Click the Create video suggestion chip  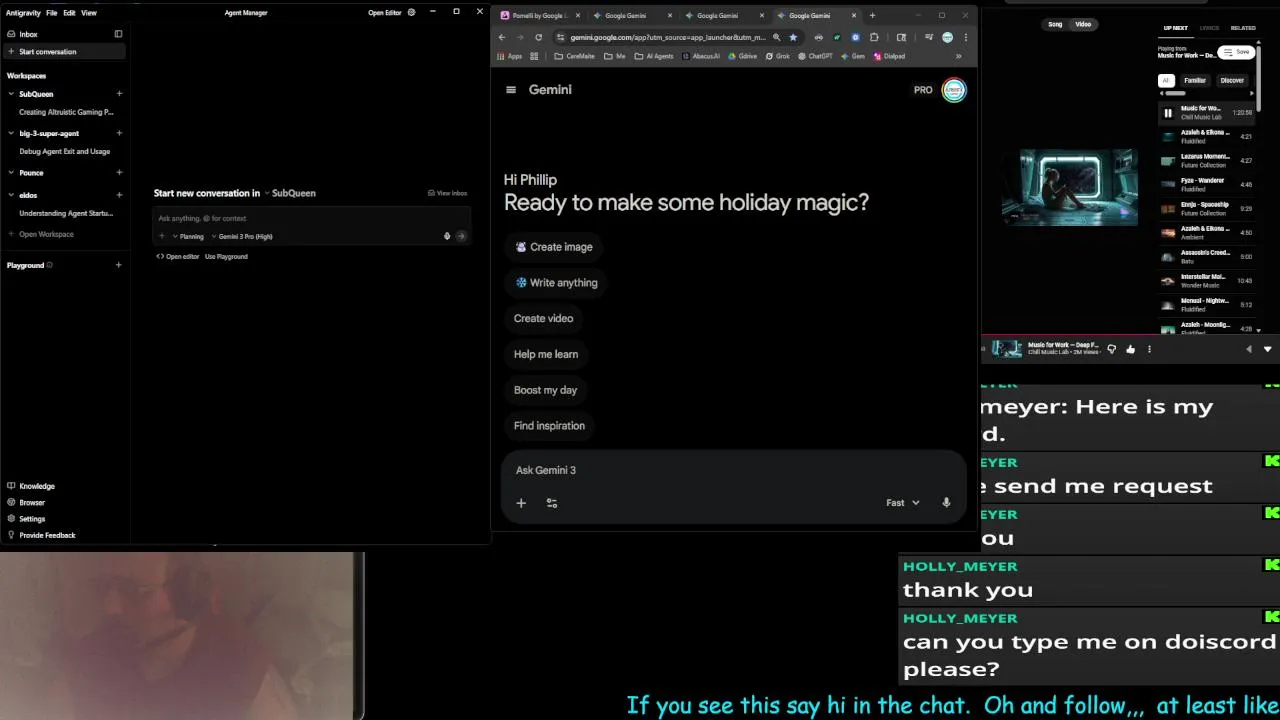coord(543,319)
